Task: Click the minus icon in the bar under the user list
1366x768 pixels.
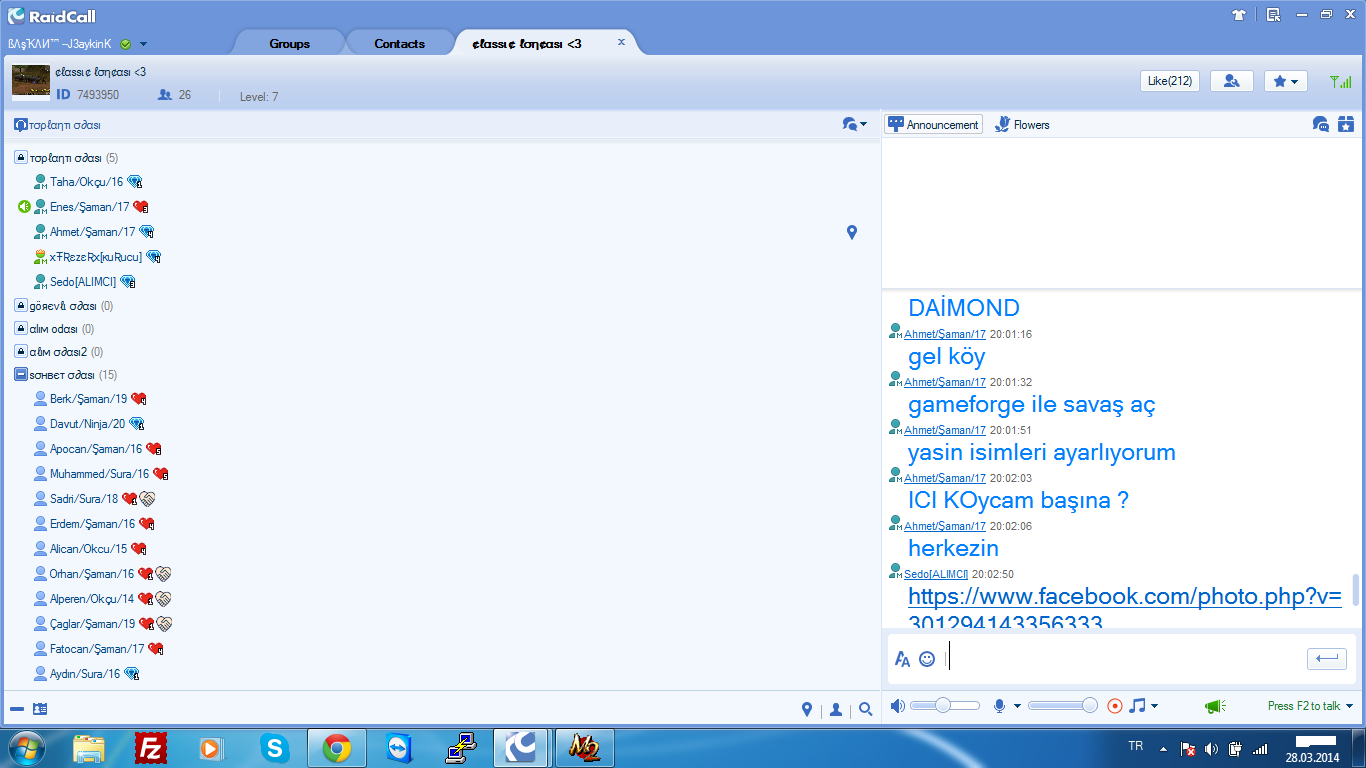Action: 17,709
